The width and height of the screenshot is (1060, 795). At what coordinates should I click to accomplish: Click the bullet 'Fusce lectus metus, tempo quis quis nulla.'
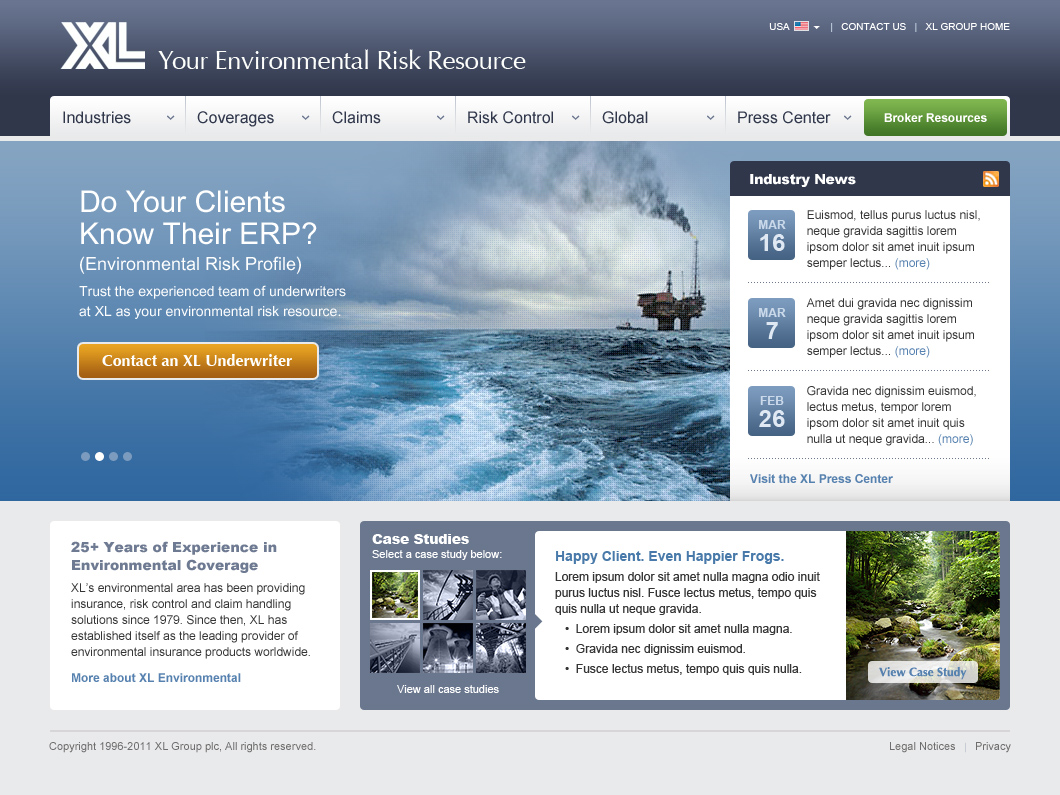pyautogui.click(x=688, y=669)
